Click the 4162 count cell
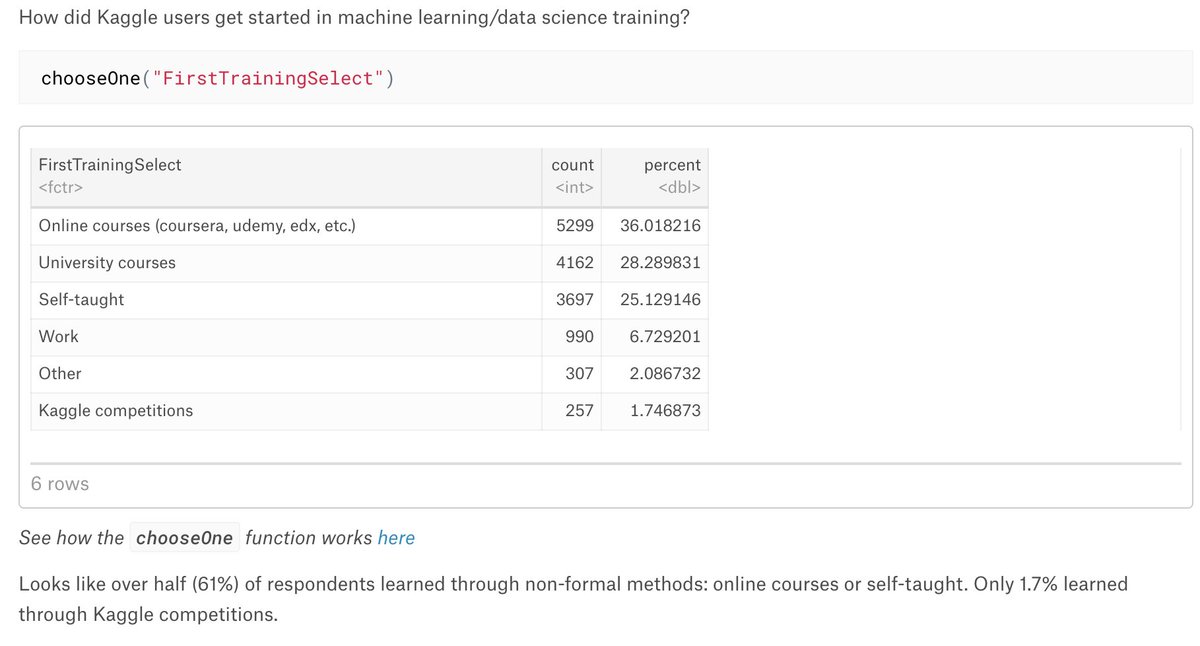 (x=575, y=263)
